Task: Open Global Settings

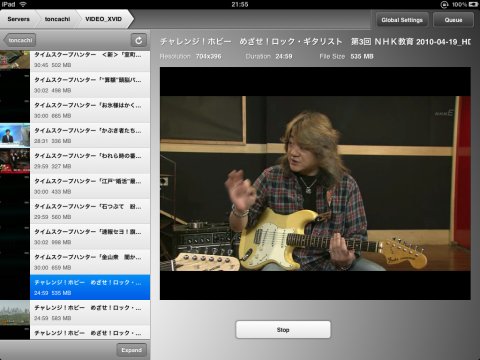Action: point(402,20)
